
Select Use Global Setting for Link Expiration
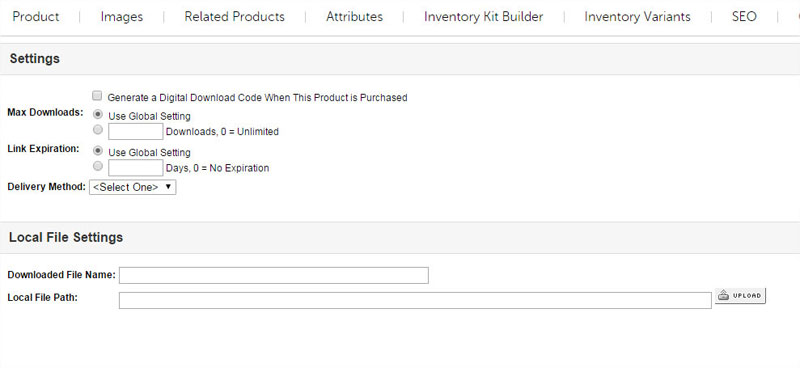pyautogui.click(x=98, y=151)
